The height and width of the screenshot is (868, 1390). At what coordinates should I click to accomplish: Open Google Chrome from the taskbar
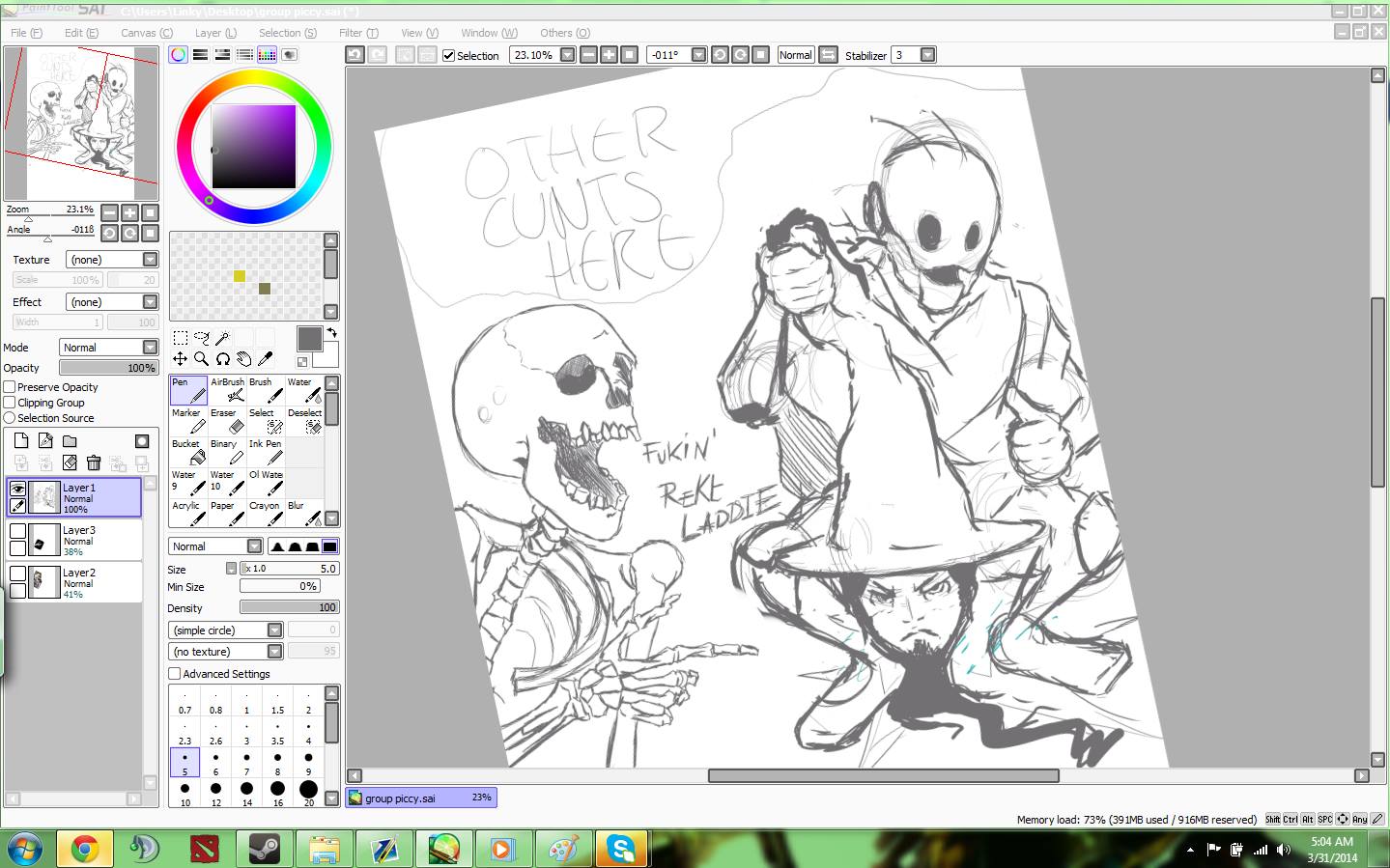(84, 850)
